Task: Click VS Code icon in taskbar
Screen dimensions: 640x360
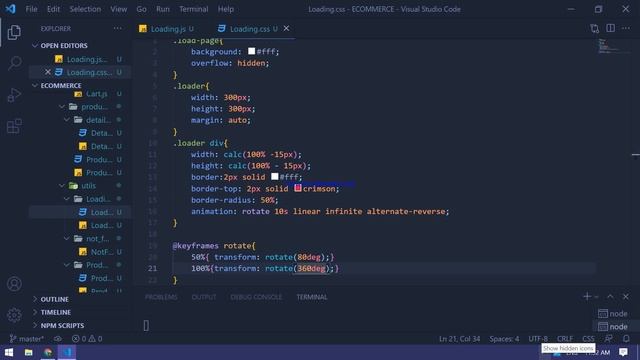Action: (x=67, y=352)
